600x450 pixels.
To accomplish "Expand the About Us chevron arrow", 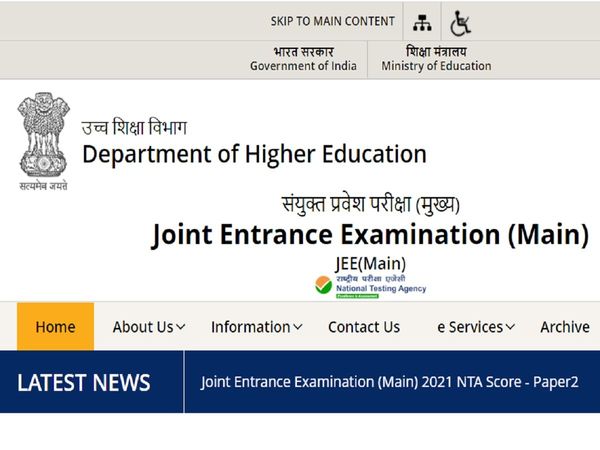I will coord(181,327).
